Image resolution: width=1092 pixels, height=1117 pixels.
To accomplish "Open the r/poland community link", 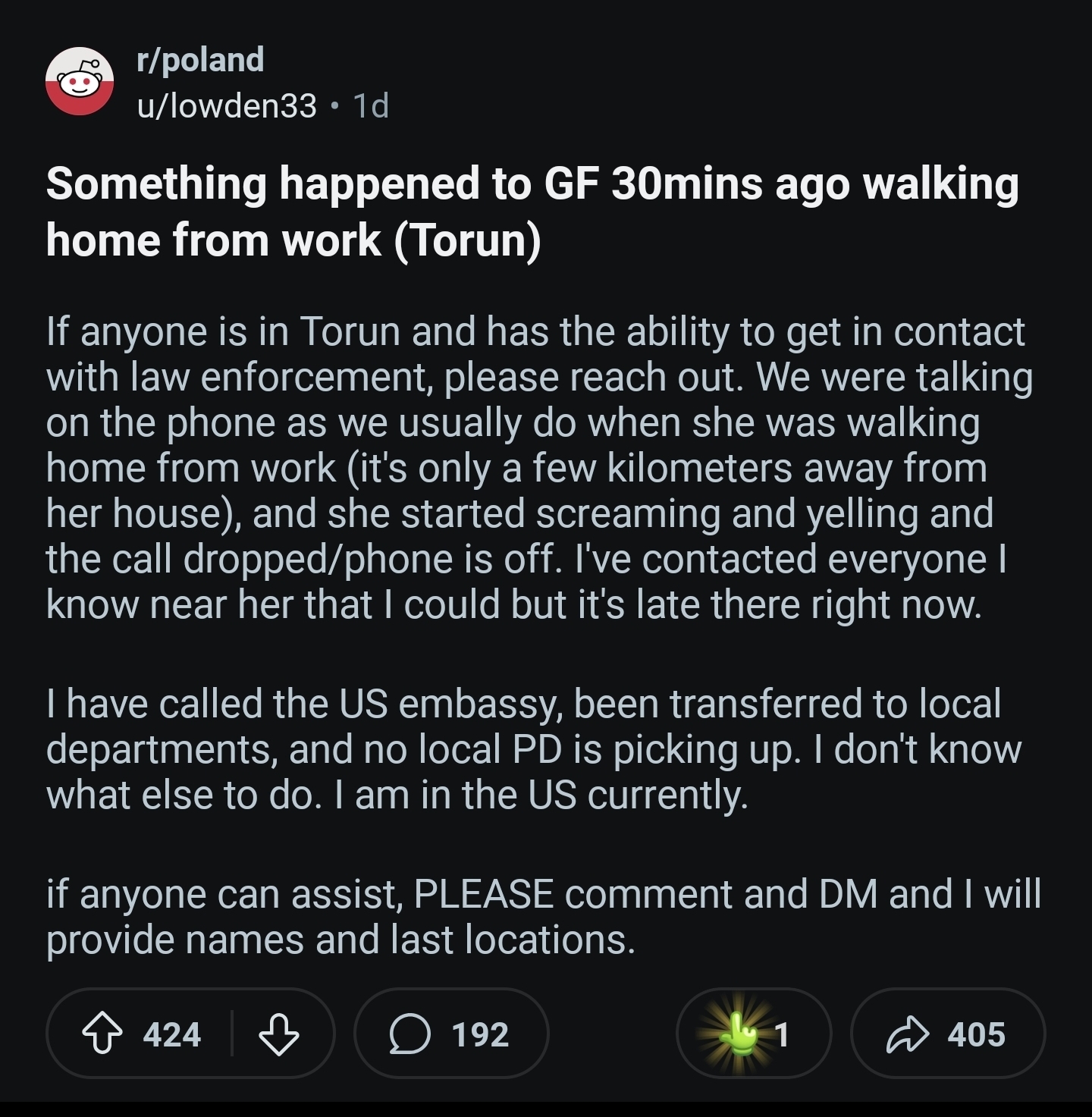I will coord(200,60).
